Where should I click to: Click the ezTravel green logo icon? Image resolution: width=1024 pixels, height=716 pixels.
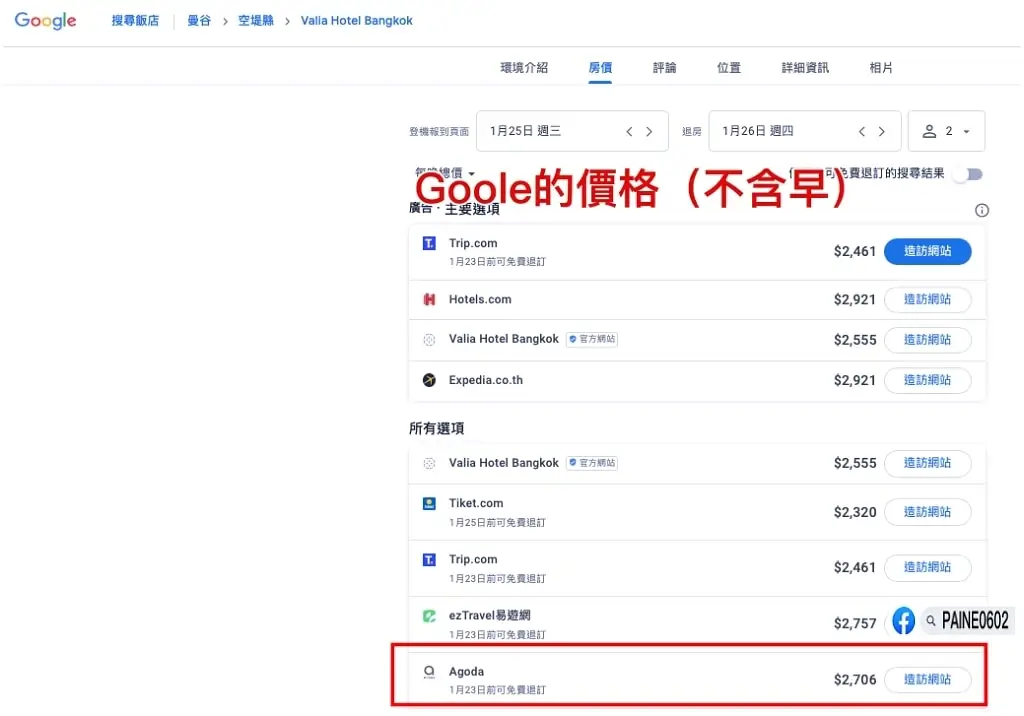coord(429,616)
